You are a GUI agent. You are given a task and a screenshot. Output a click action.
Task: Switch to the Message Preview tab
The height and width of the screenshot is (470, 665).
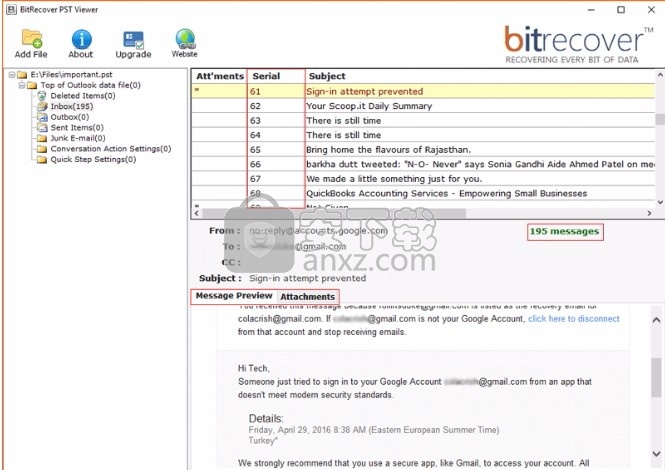pos(234,296)
